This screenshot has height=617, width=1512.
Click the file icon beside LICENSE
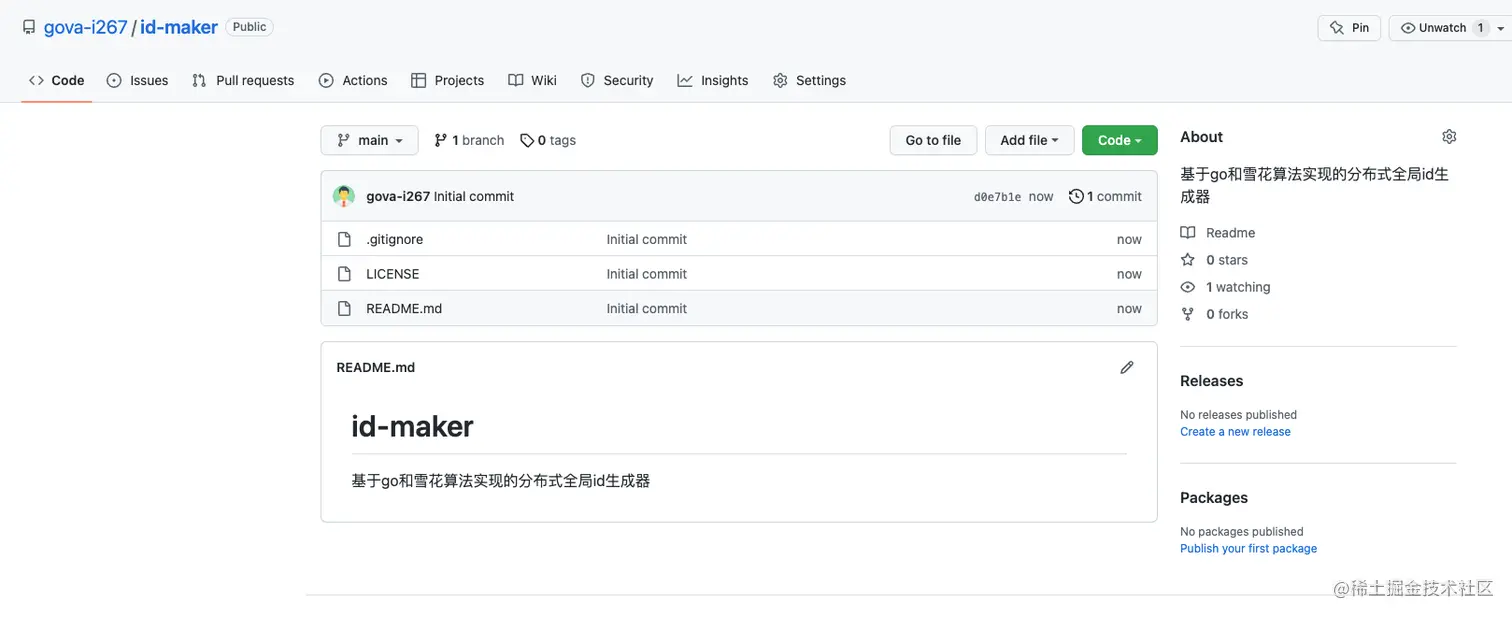pyautogui.click(x=344, y=274)
